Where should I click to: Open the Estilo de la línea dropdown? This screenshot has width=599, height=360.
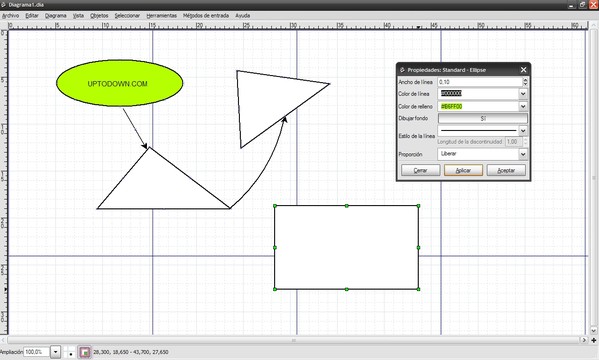pyautogui.click(x=523, y=131)
